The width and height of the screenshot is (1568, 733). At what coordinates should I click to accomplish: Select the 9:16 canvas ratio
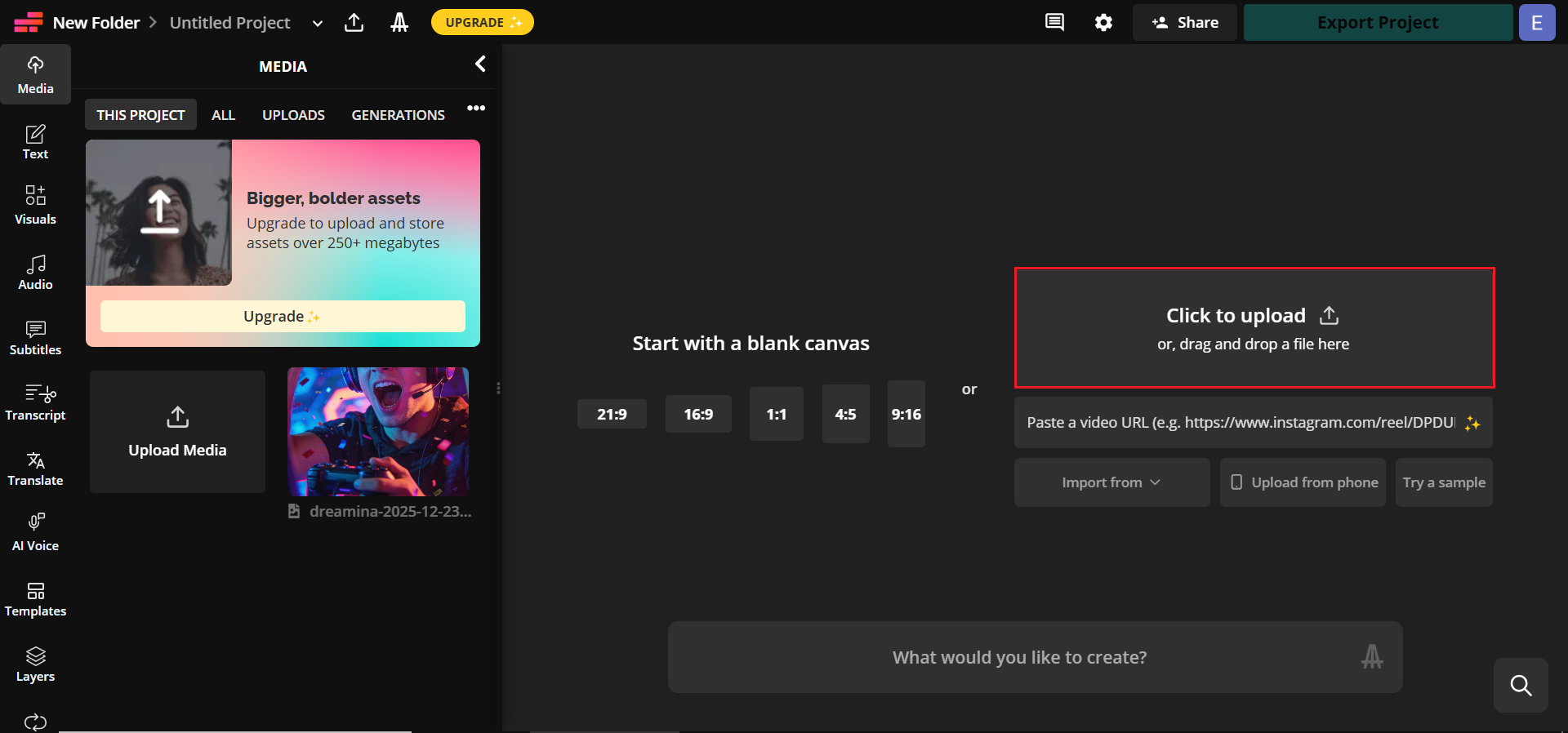(x=906, y=414)
